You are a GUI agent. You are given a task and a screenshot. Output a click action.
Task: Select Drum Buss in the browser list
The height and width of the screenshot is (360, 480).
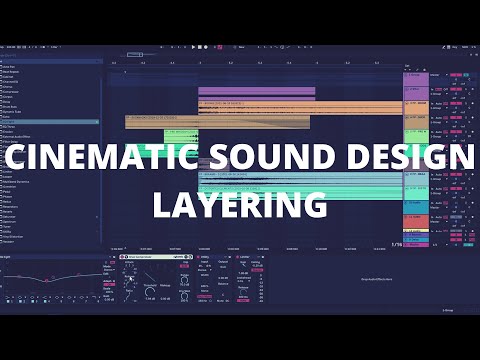10,107
